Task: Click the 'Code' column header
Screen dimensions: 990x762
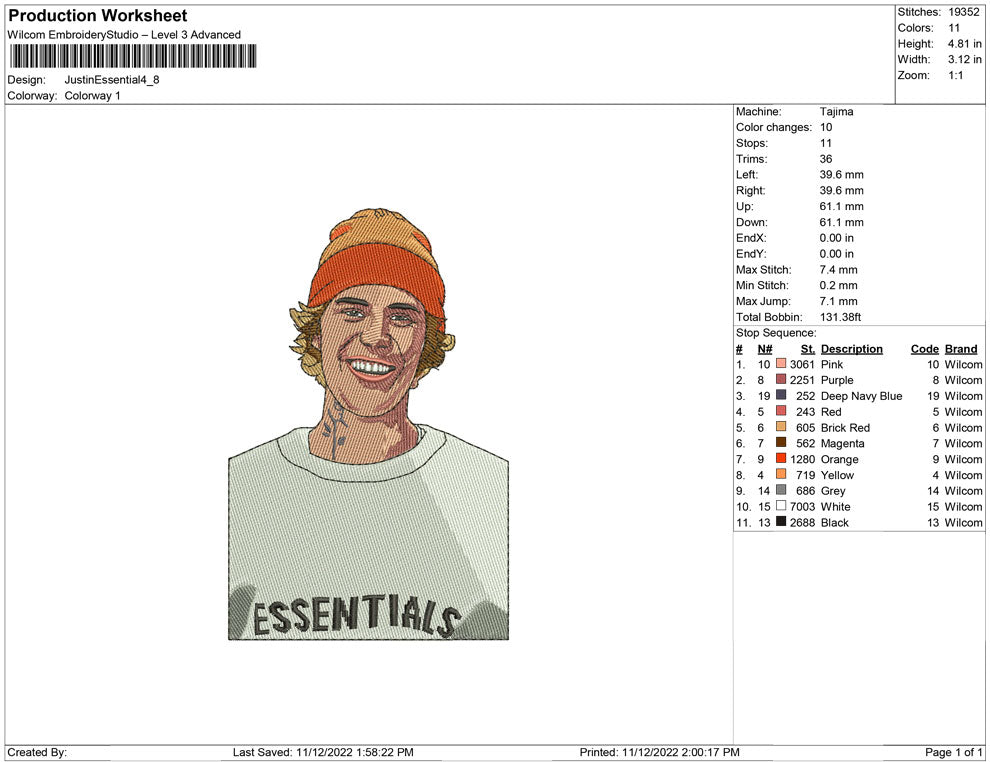Action: click(x=925, y=348)
